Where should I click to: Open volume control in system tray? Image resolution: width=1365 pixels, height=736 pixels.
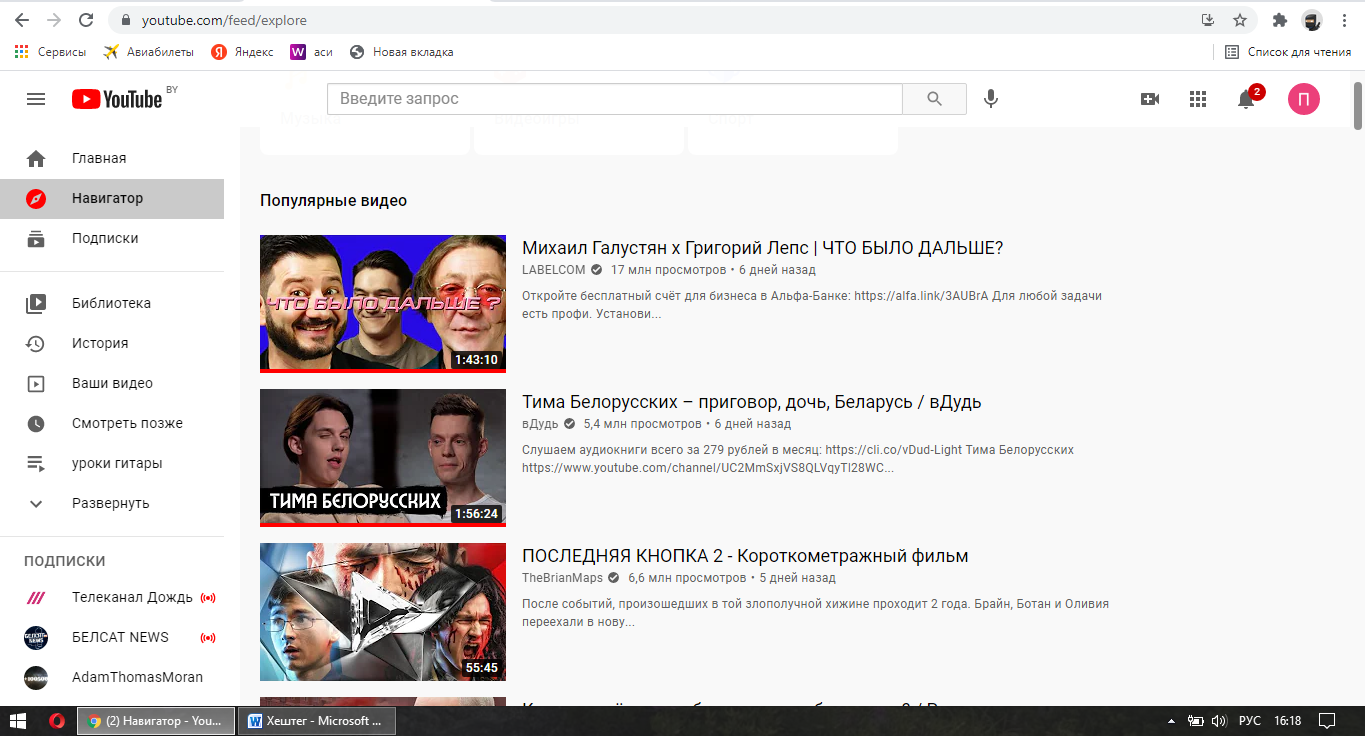1218,720
